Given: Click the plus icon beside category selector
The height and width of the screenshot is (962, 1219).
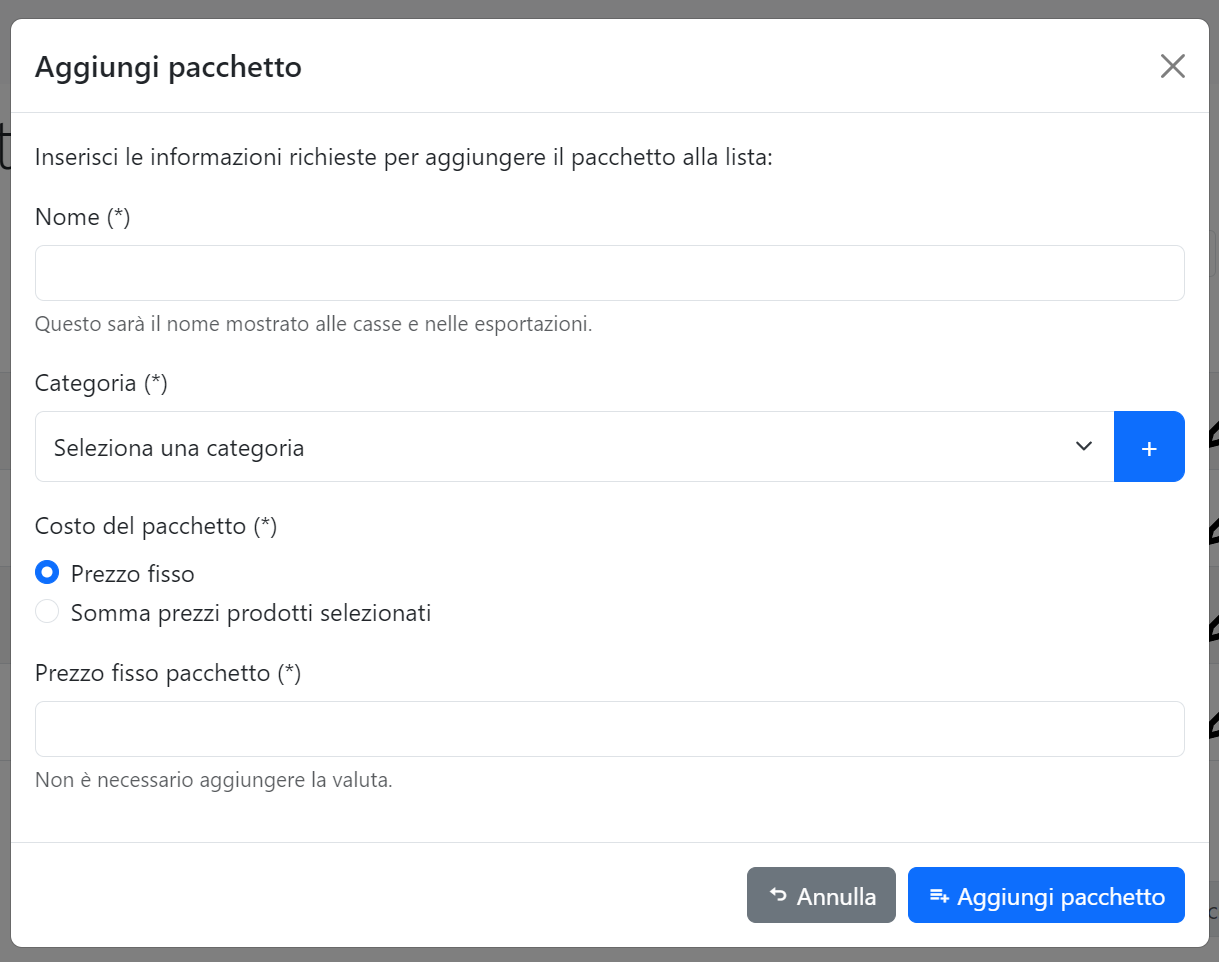Looking at the screenshot, I should 1149,447.
